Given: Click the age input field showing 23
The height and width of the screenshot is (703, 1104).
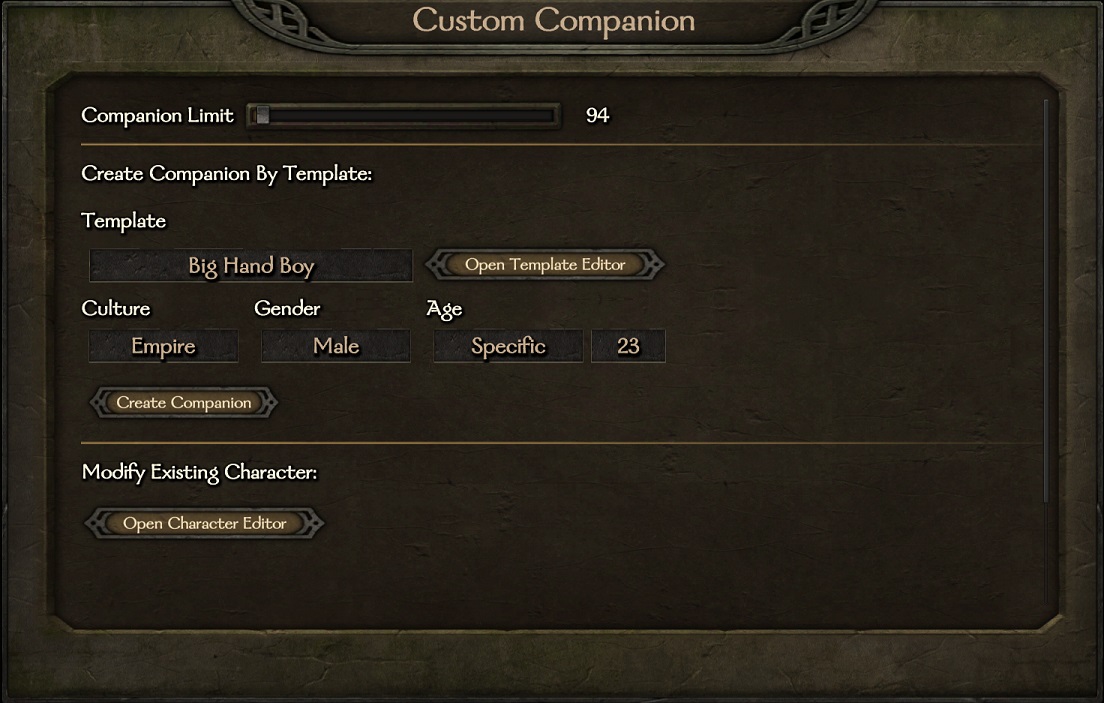Looking at the screenshot, I should [628, 346].
